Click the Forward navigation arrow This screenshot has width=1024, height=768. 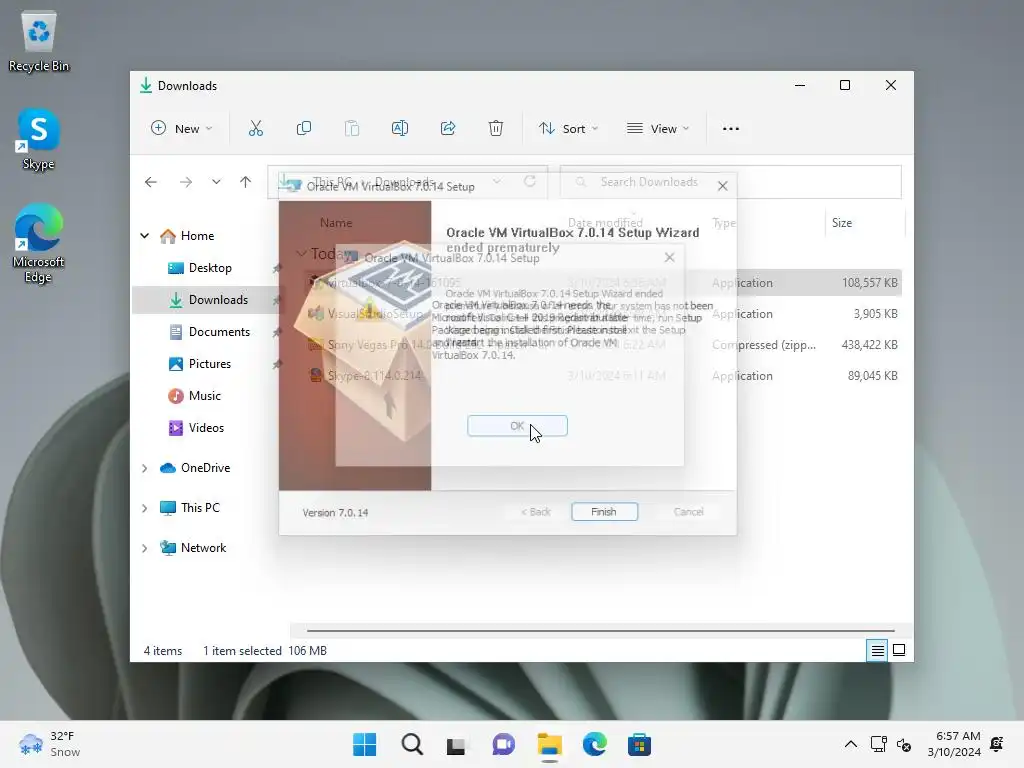tap(186, 182)
